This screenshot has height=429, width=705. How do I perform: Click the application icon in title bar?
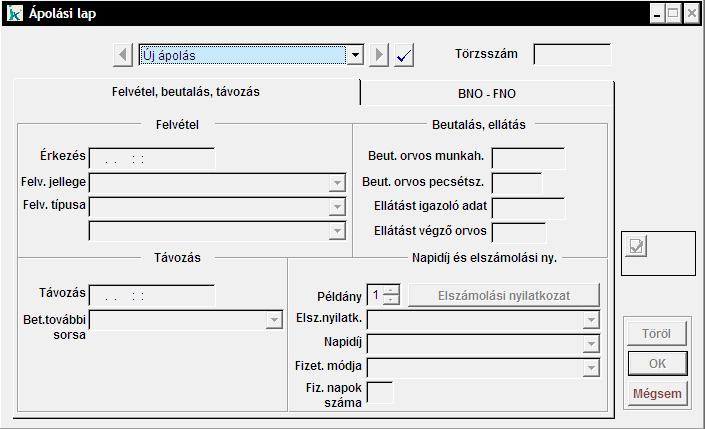click(x=14, y=14)
